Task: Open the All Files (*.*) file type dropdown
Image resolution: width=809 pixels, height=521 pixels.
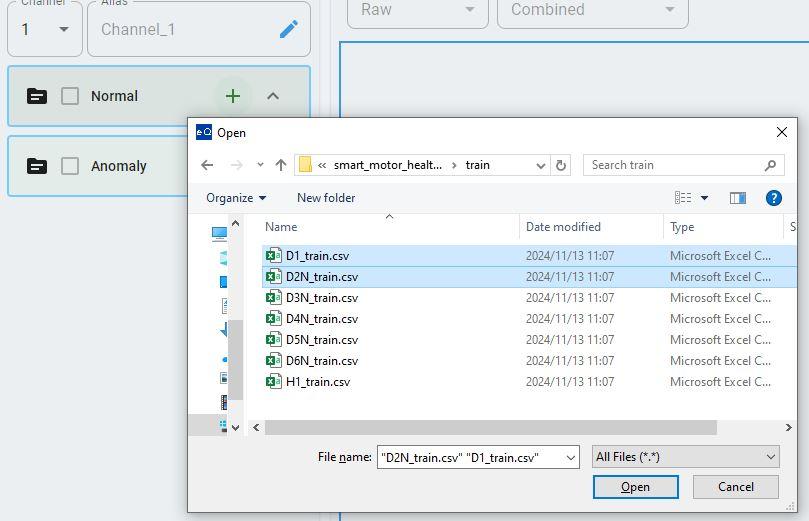Action: tap(686, 457)
